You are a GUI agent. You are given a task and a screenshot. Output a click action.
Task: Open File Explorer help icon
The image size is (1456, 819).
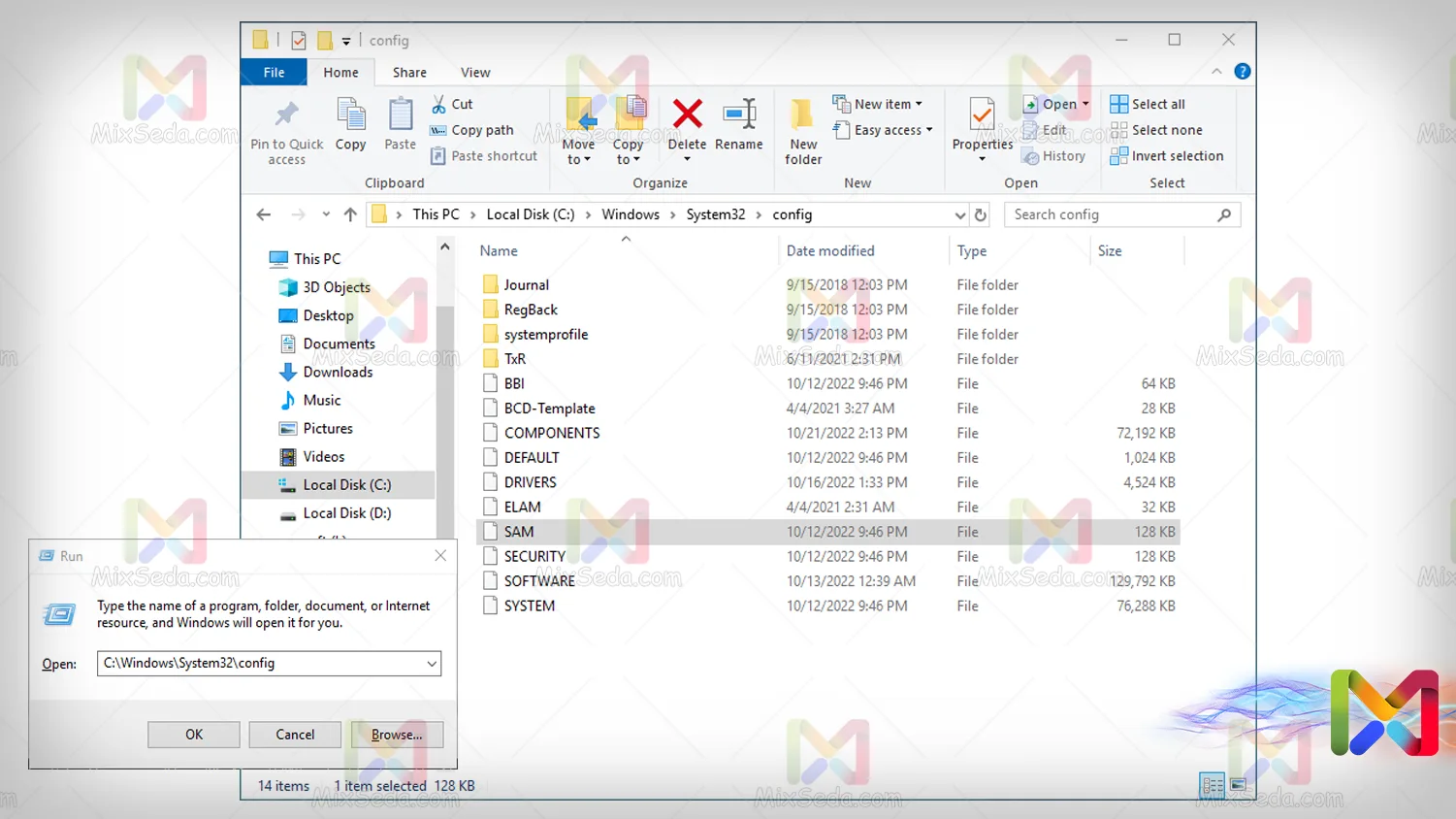point(1242,72)
